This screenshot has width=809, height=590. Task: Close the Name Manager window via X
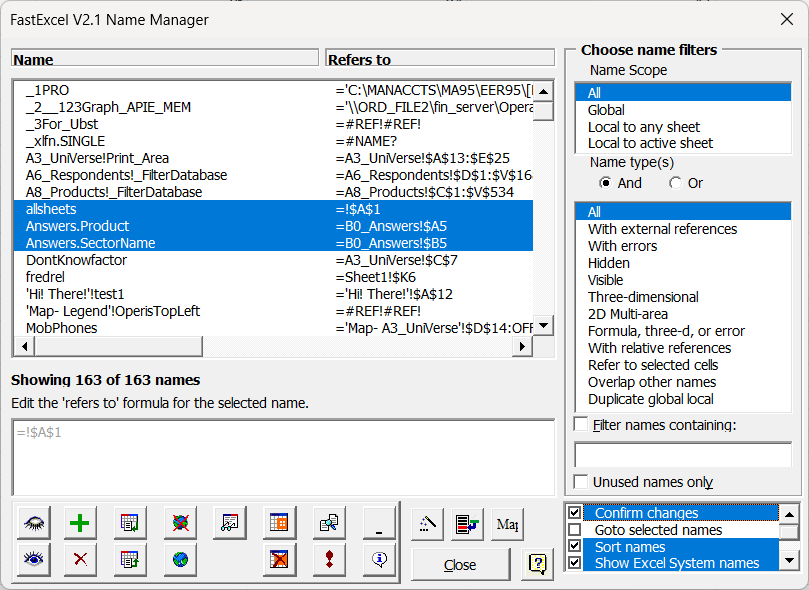point(787,19)
